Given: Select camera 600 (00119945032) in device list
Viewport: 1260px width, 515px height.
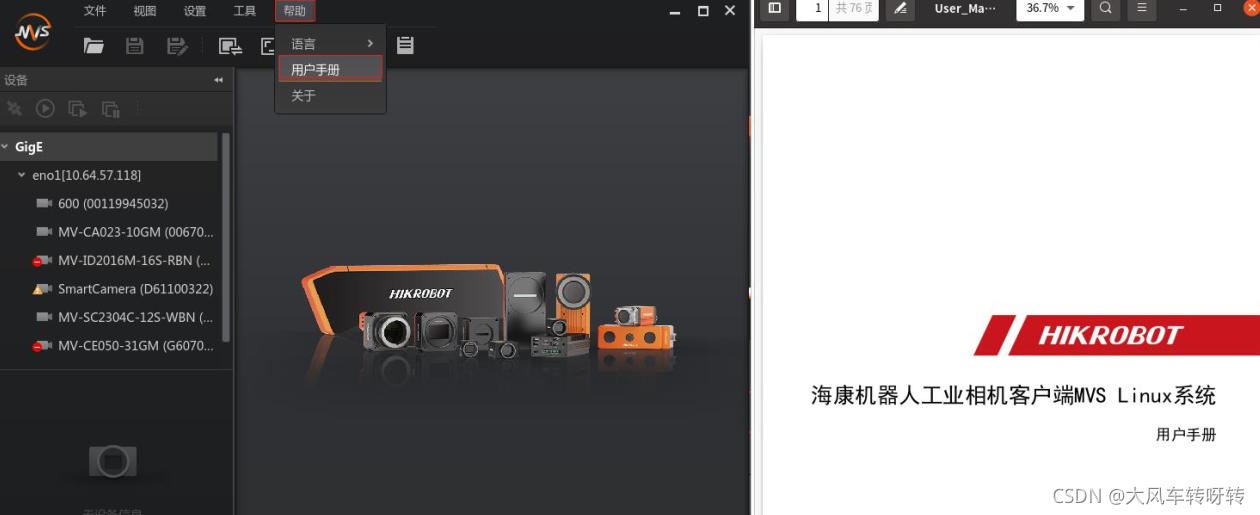Looking at the screenshot, I should [x=114, y=203].
